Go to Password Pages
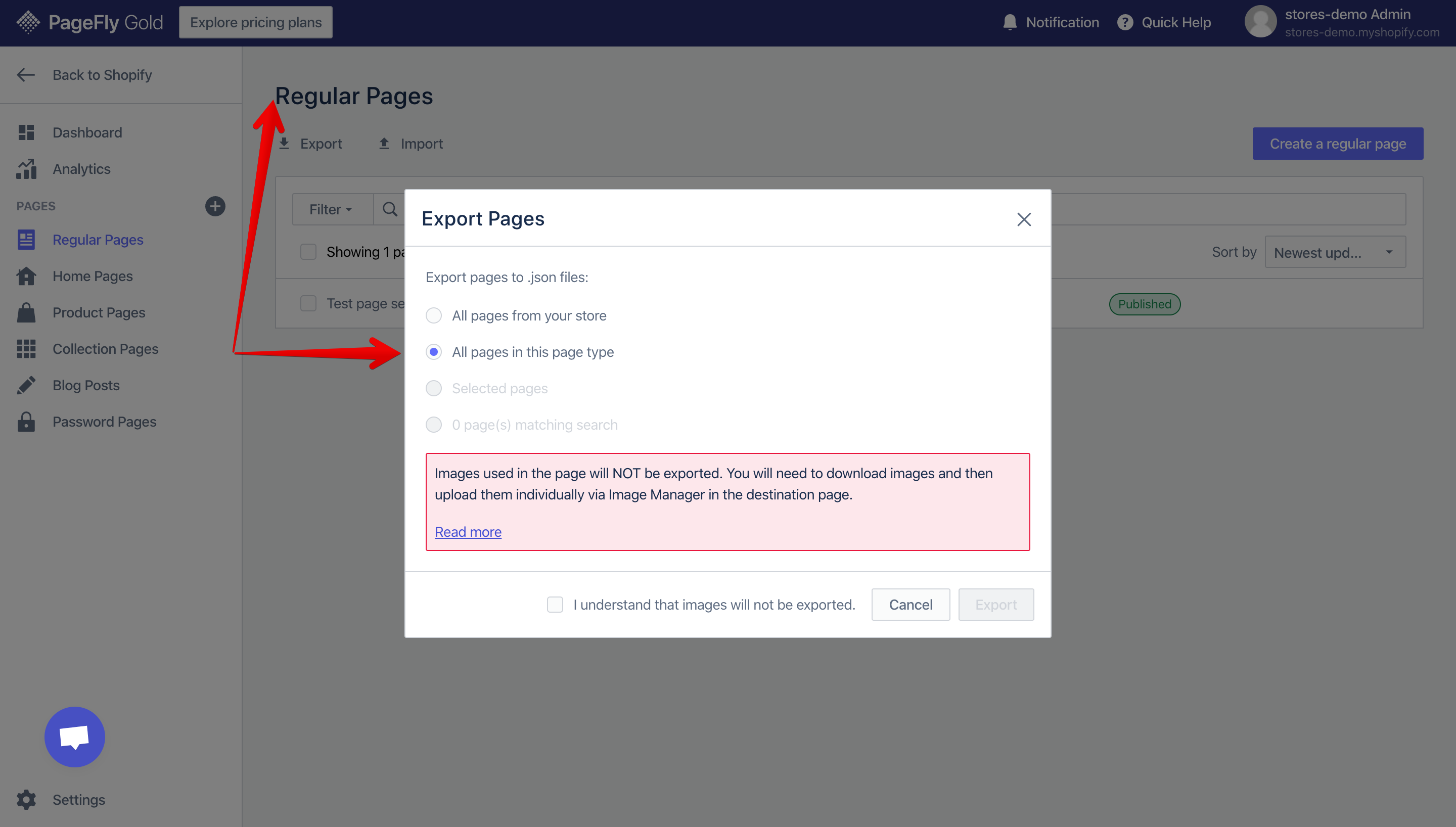 click(105, 422)
